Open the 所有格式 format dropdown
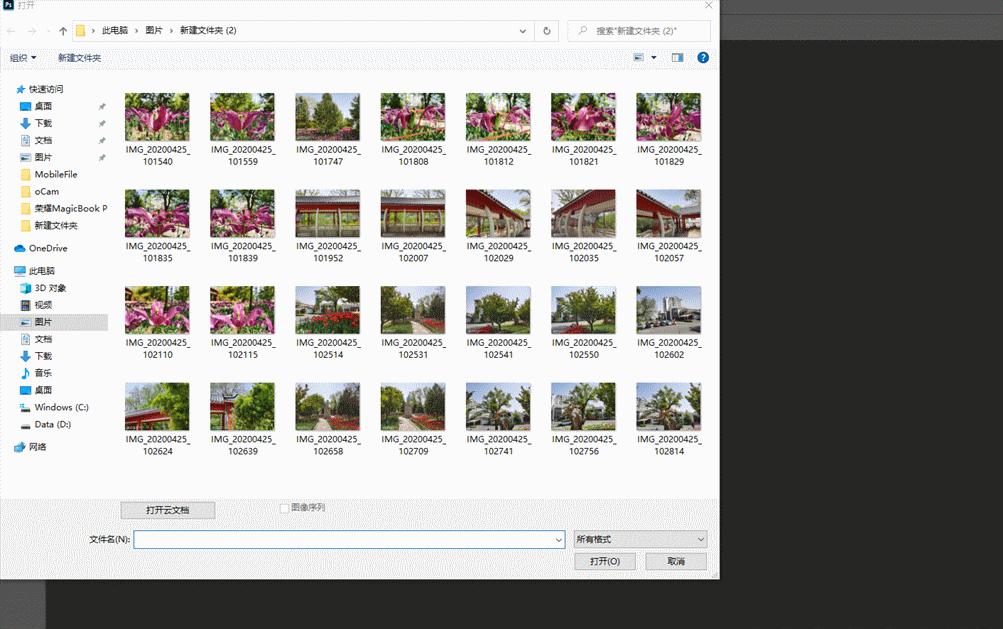Viewport: 1003px width, 629px height. coord(638,539)
